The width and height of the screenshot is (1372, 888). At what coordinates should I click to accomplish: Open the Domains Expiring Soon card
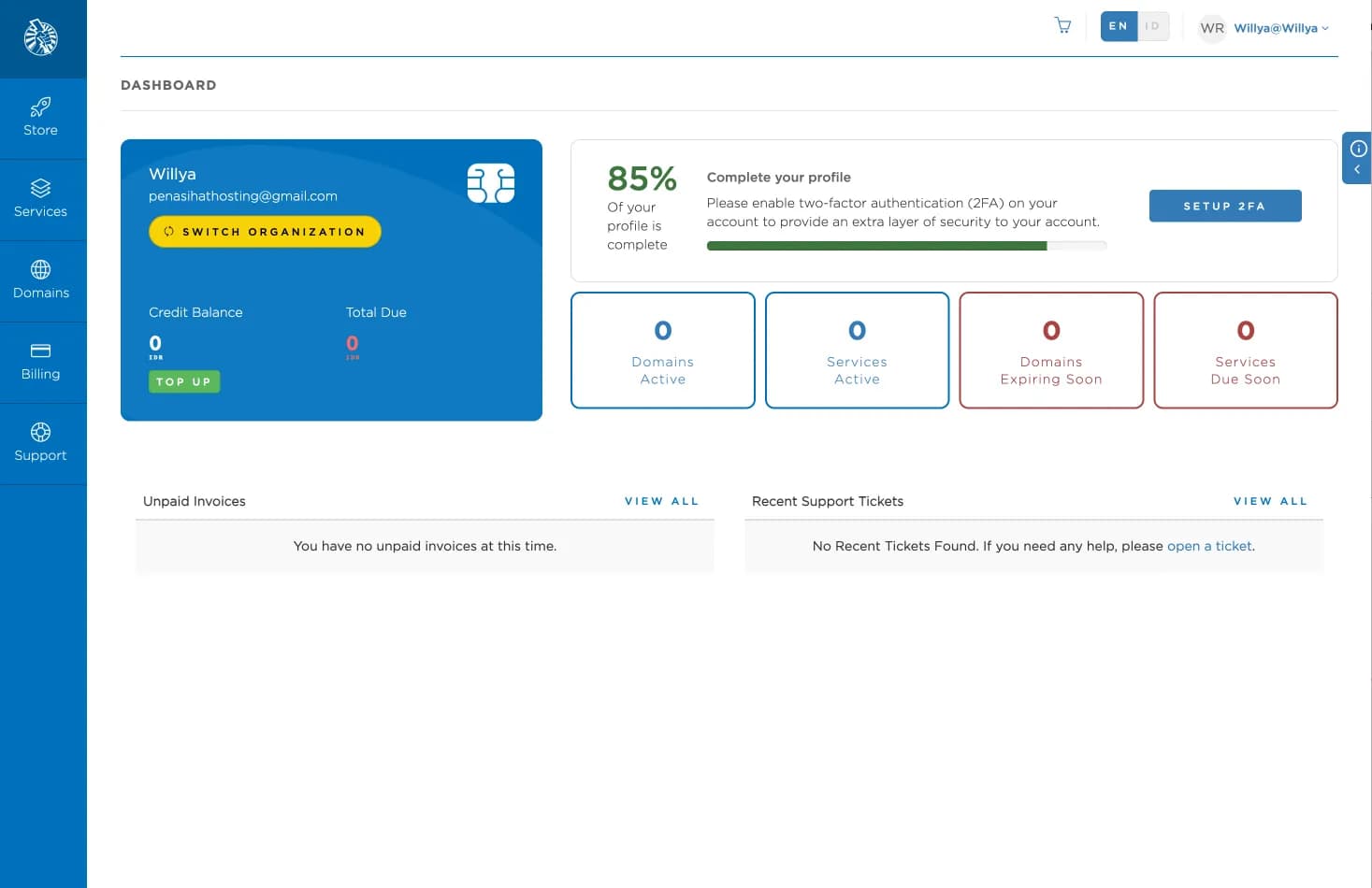[1050, 351]
